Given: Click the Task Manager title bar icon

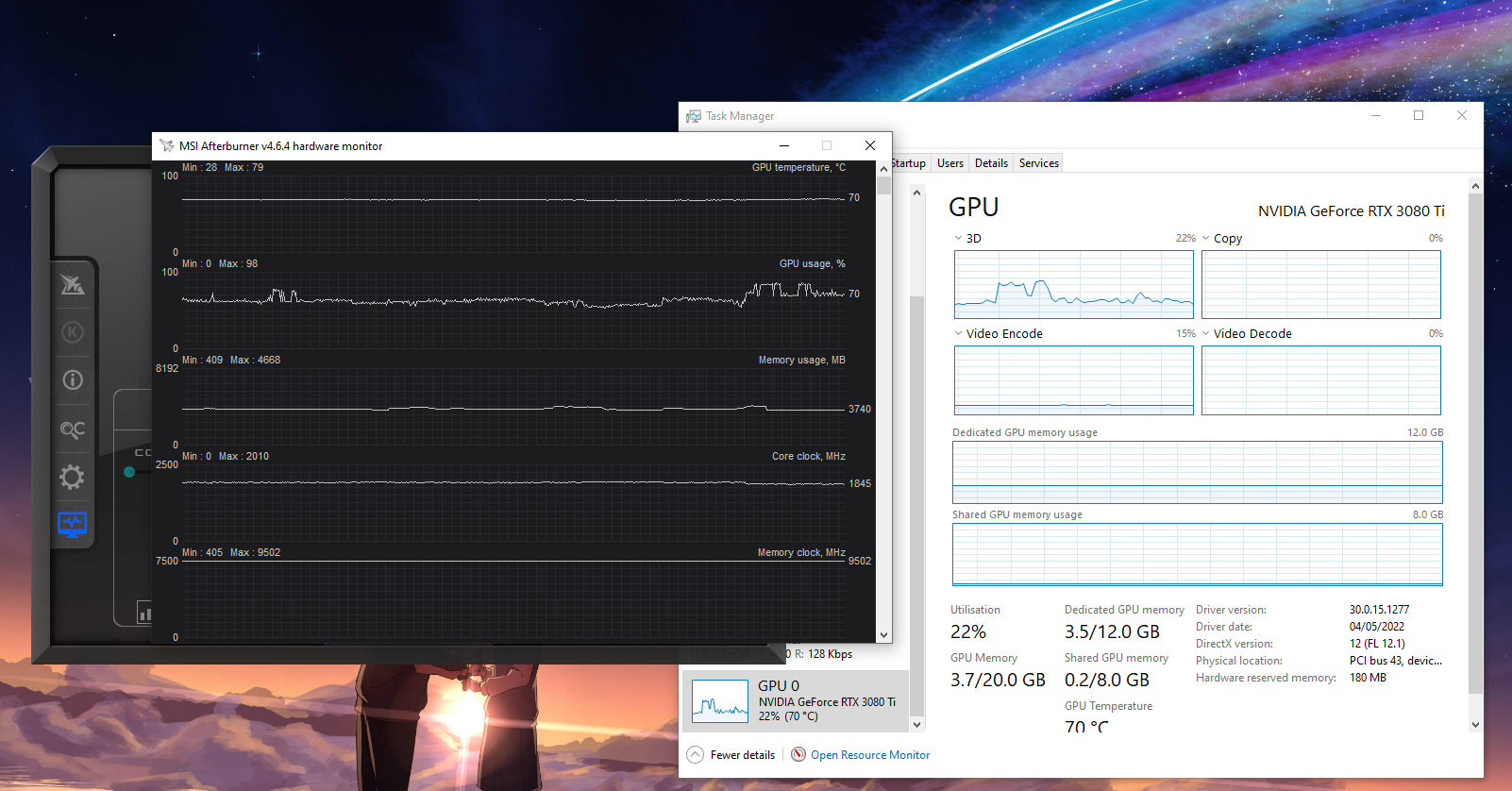Looking at the screenshot, I should pos(694,116).
